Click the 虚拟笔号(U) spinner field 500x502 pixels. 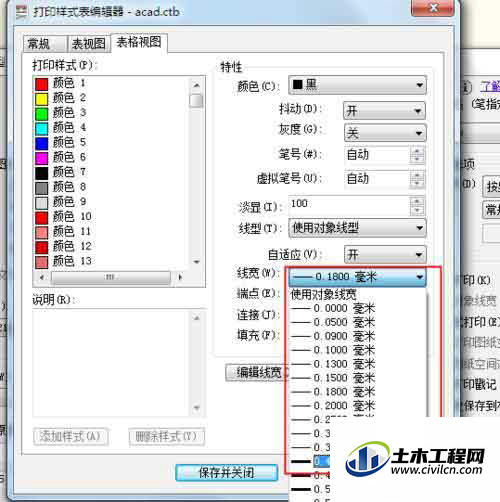pyautogui.click(x=384, y=179)
